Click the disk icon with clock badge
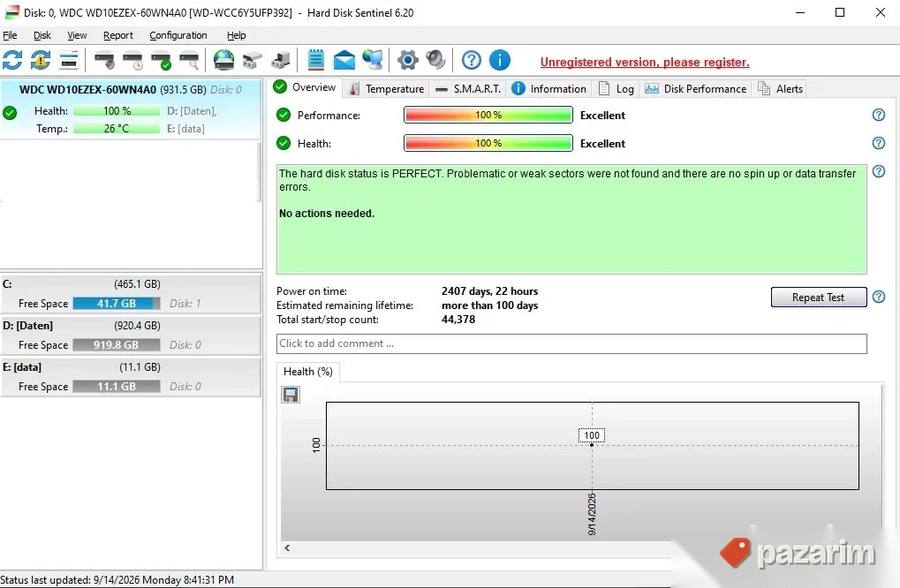900x588 pixels. click(x=133, y=60)
